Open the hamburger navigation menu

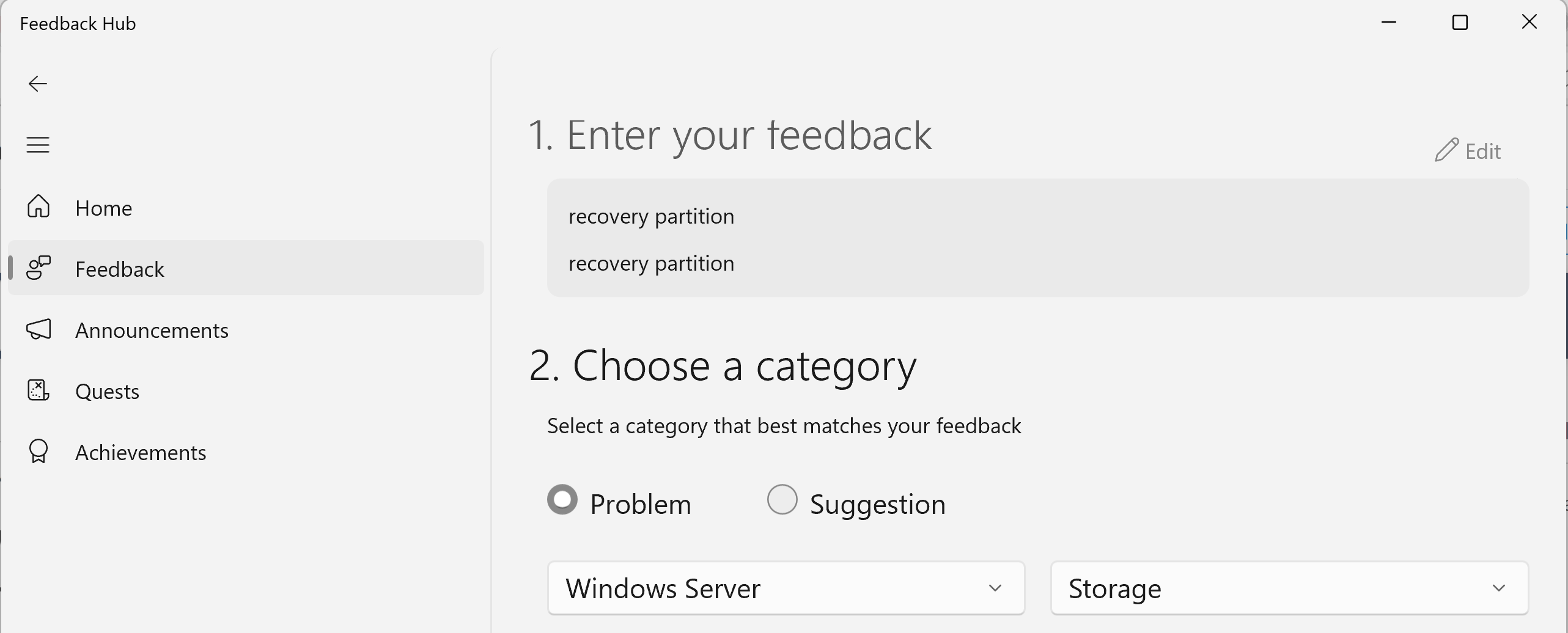coord(37,144)
